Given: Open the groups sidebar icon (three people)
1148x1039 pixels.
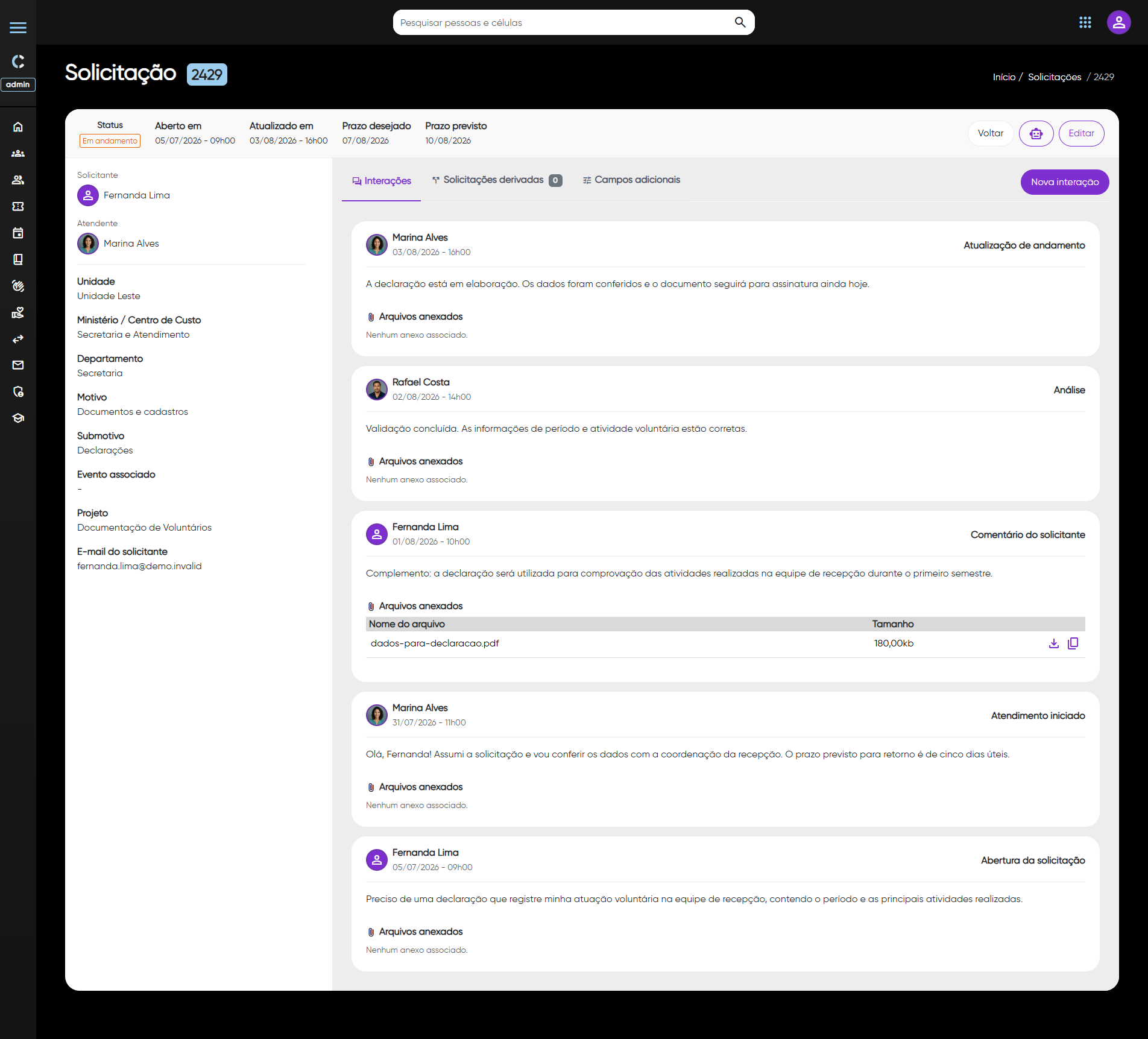Looking at the screenshot, I should pyautogui.click(x=18, y=153).
